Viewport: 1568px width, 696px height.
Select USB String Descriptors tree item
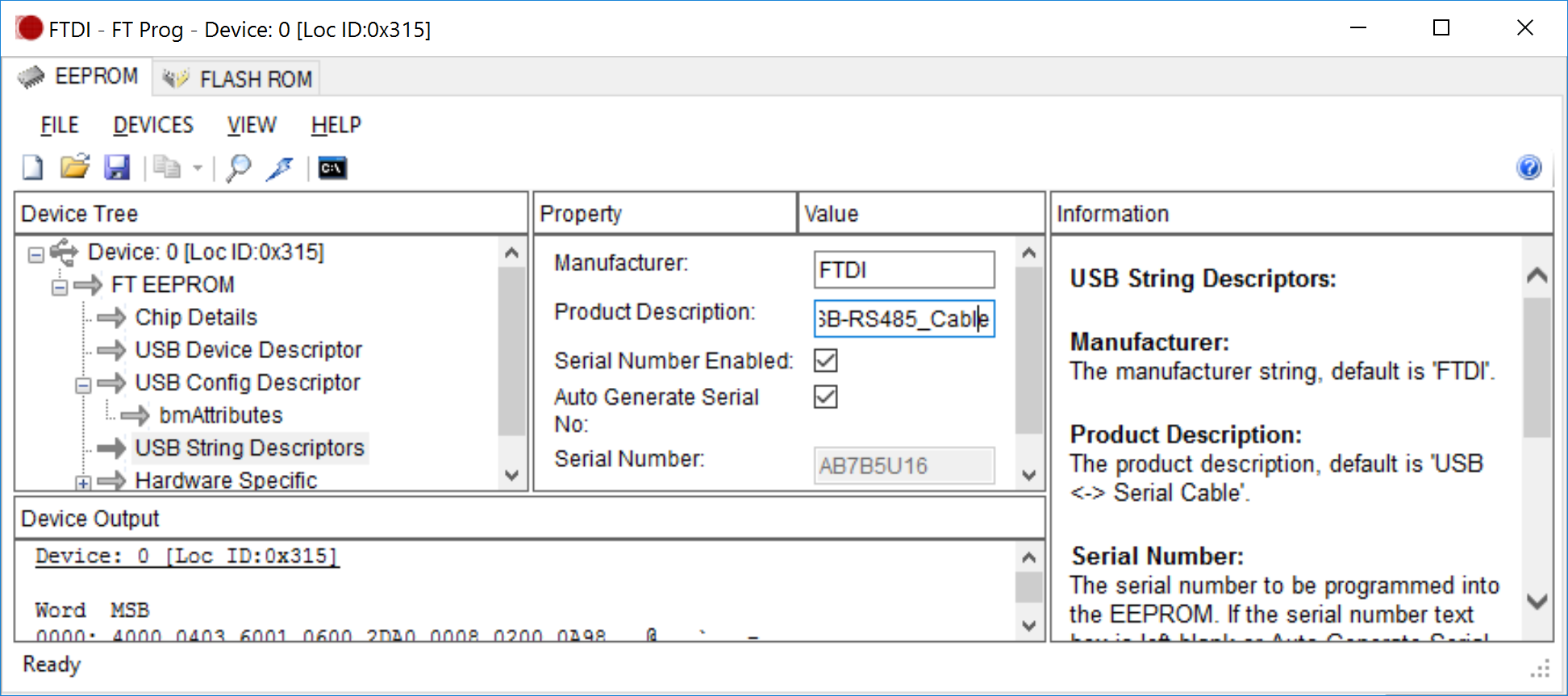(250, 448)
